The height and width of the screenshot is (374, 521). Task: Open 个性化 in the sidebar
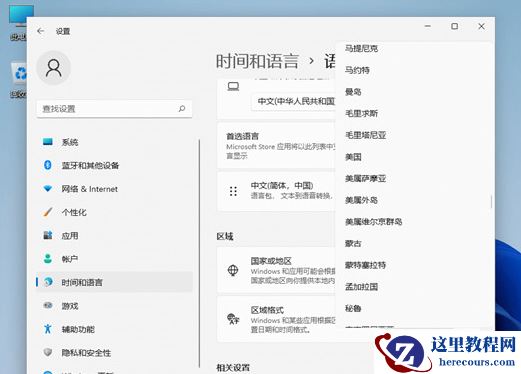pyautogui.click(x=114, y=212)
